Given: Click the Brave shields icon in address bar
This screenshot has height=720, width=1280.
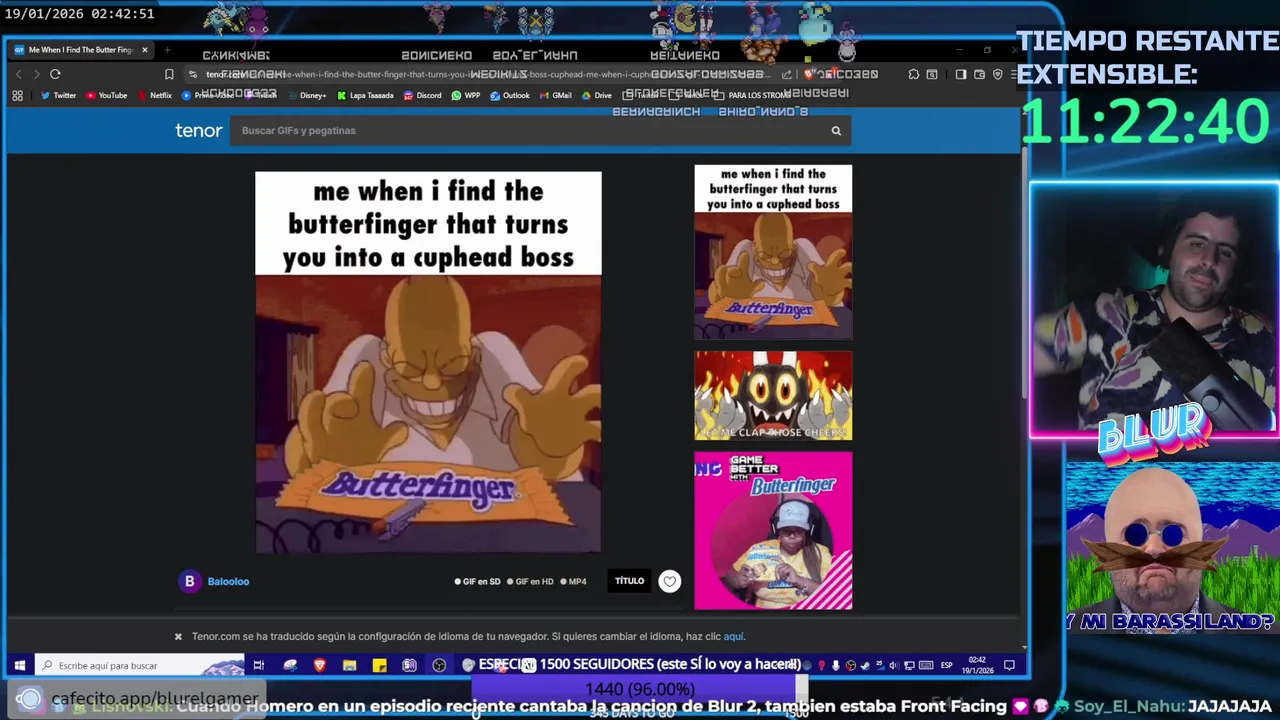Looking at the screenshot, I should 810,74.
